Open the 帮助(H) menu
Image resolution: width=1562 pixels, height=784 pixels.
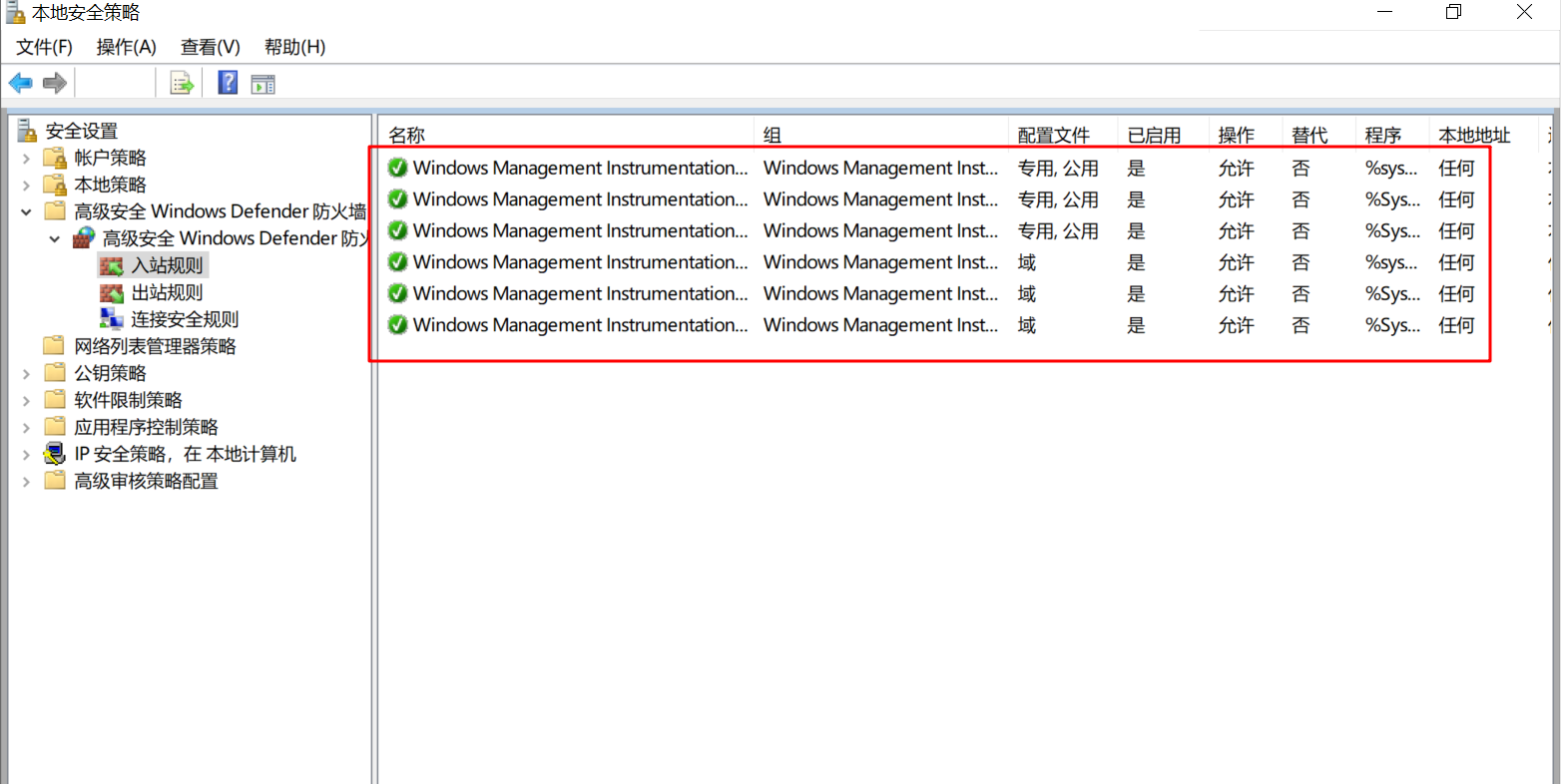click(295, 47)
